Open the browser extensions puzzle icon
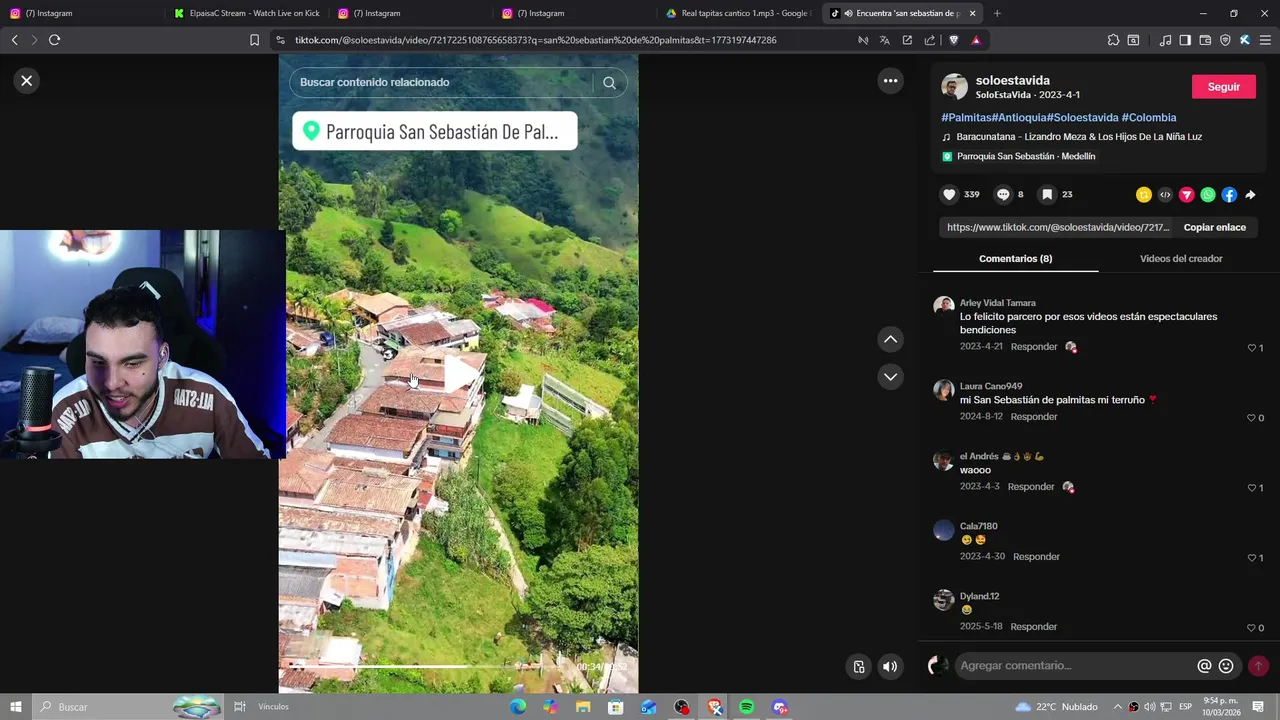 click(1113, 40)
